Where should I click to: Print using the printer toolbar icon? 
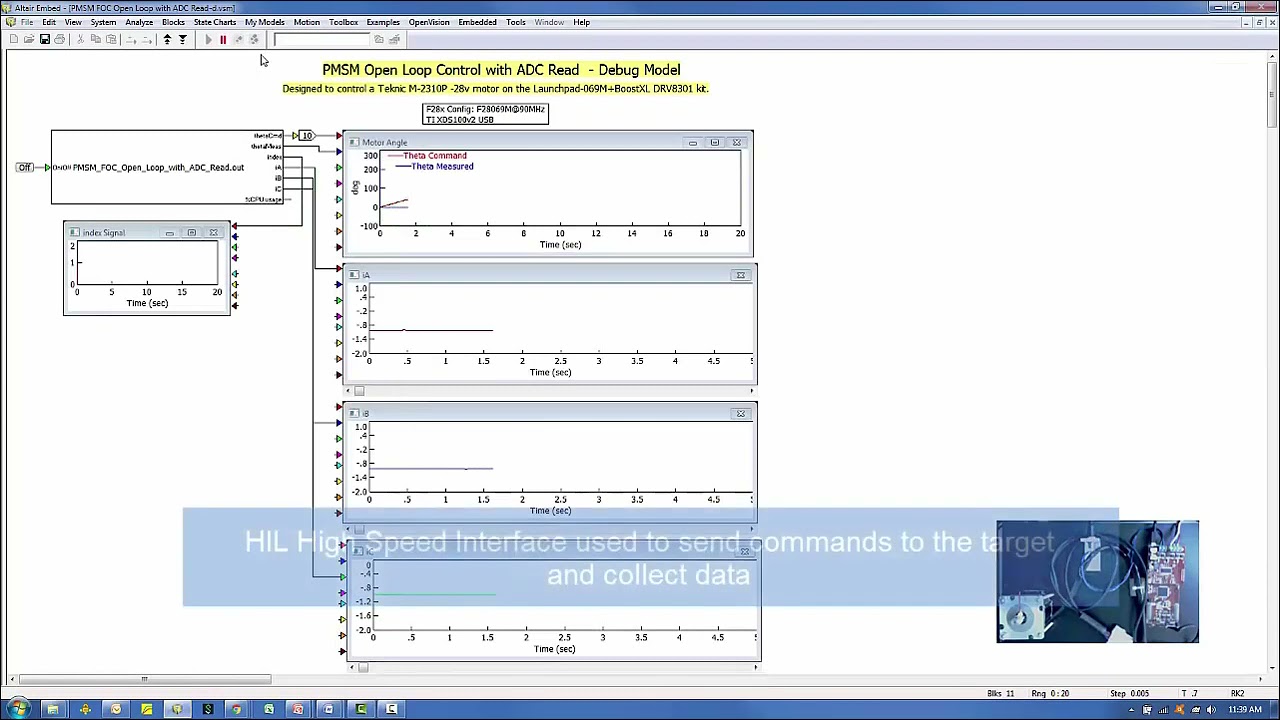tap(59, 39)
